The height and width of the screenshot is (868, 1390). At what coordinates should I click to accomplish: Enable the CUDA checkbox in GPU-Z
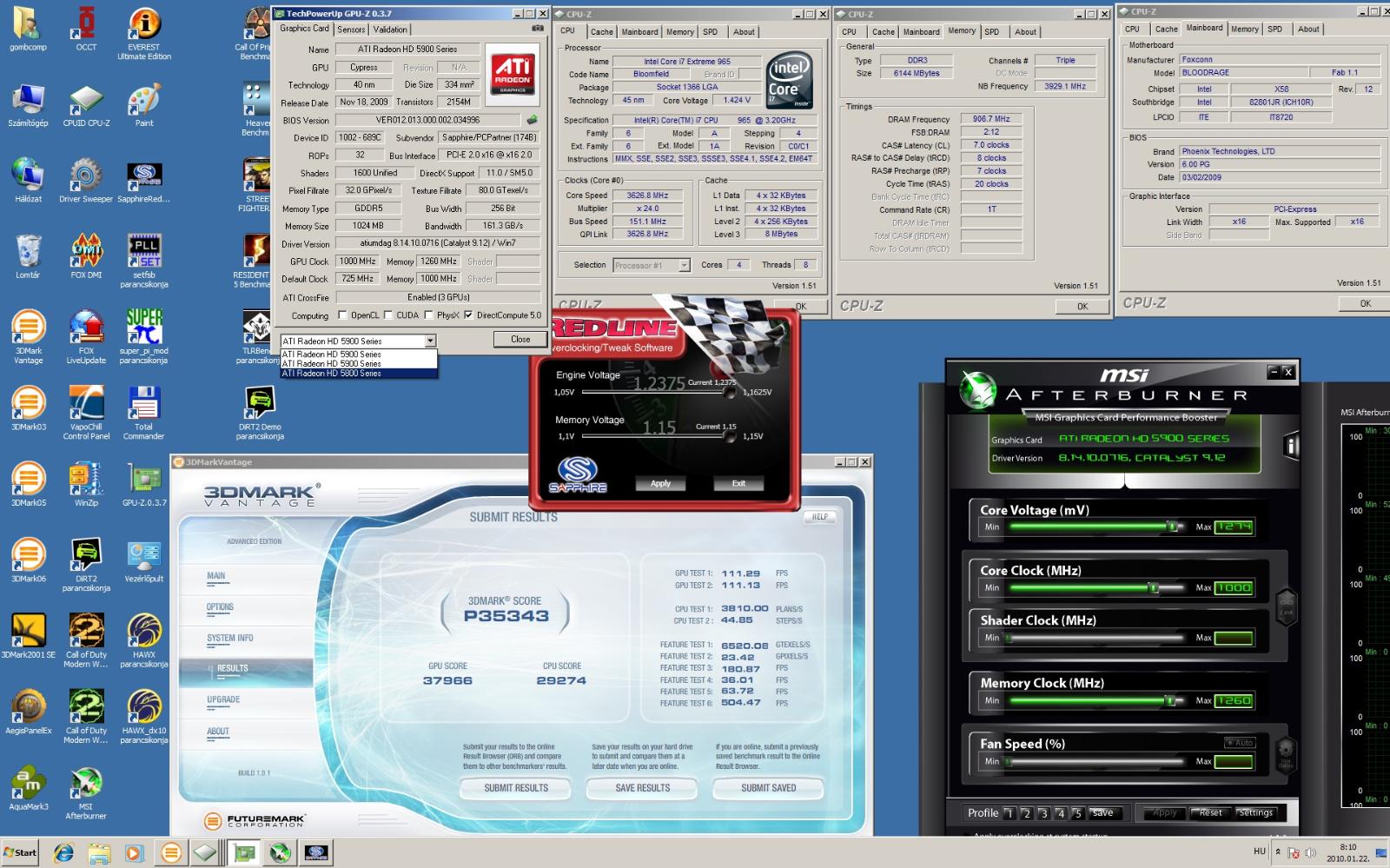(x=389, y=315)
